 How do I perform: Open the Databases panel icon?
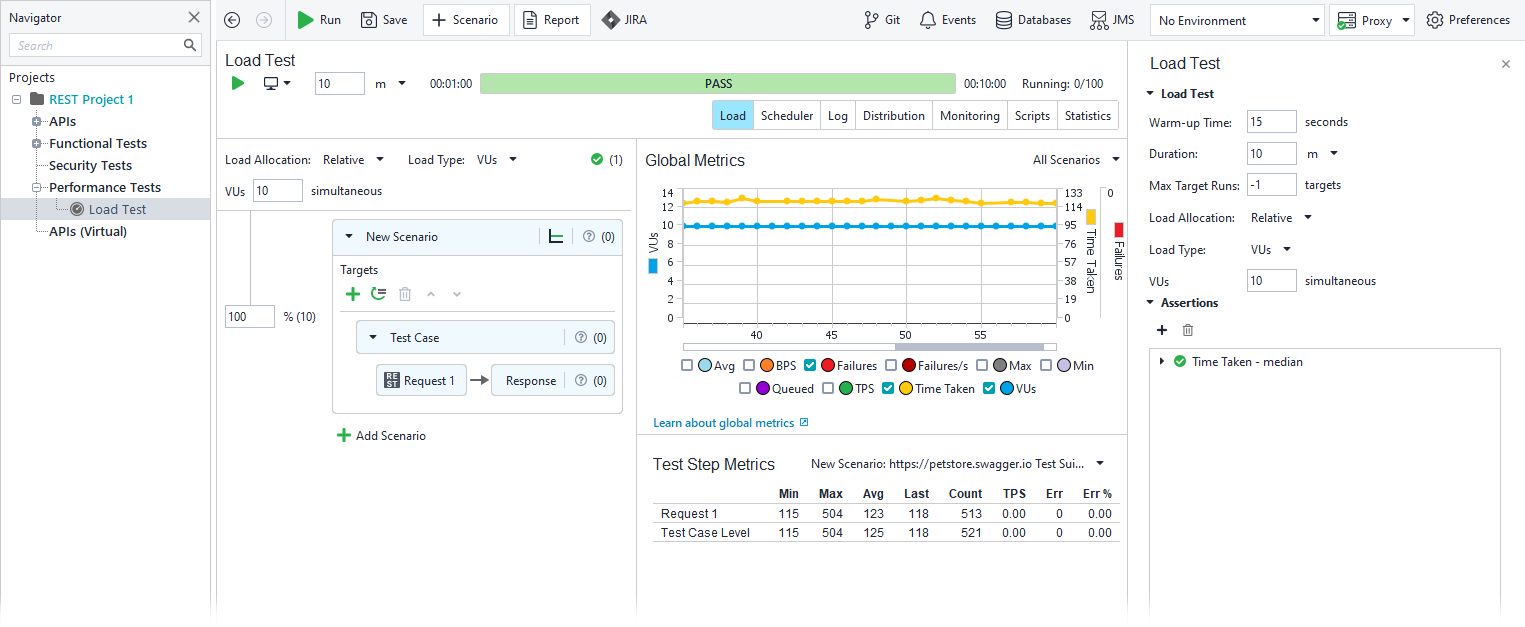(x=1032, y=19)
